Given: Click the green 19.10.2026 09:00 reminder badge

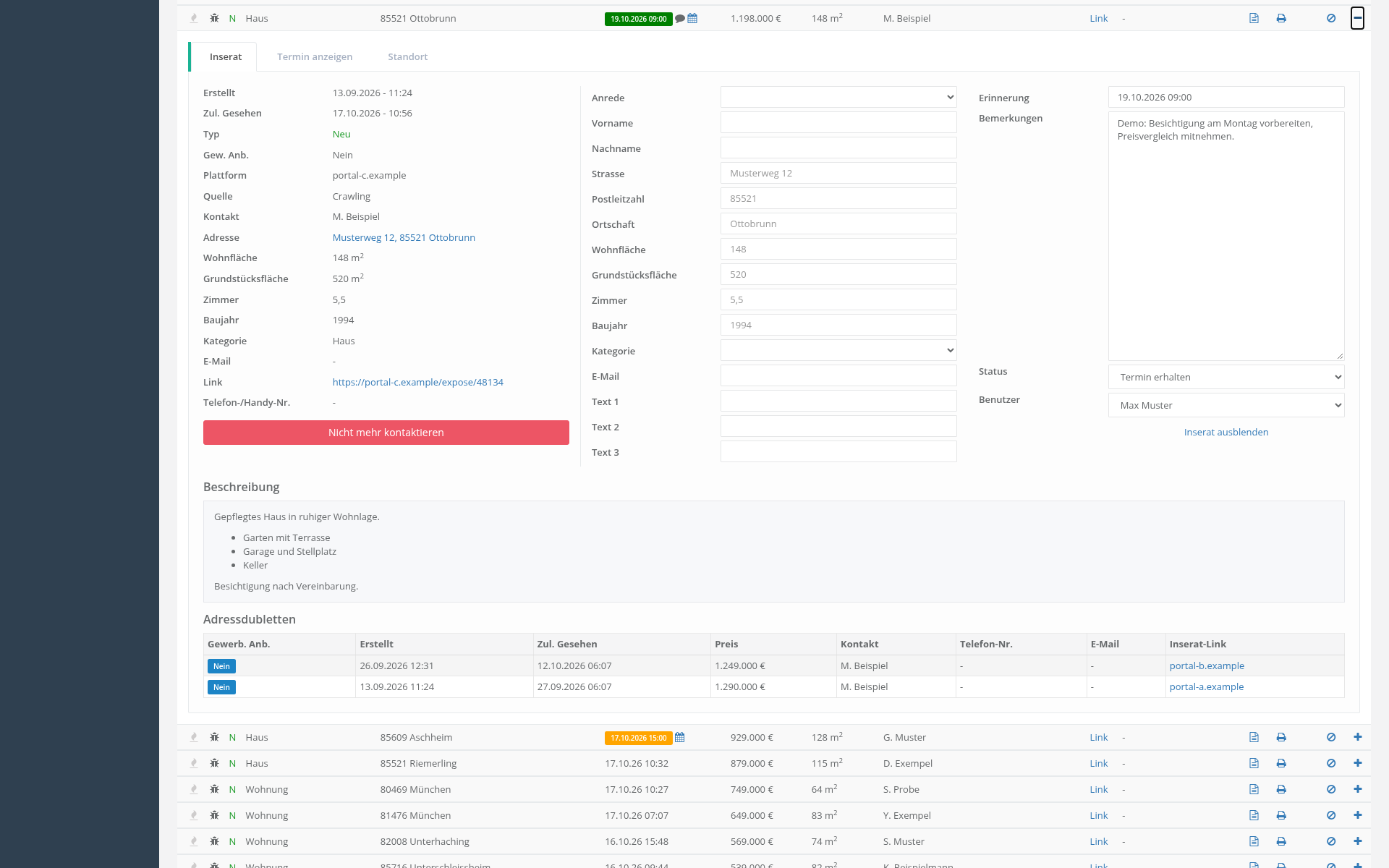Looking at the screenshot, I should pyautogui.click(x=639, y=19).
